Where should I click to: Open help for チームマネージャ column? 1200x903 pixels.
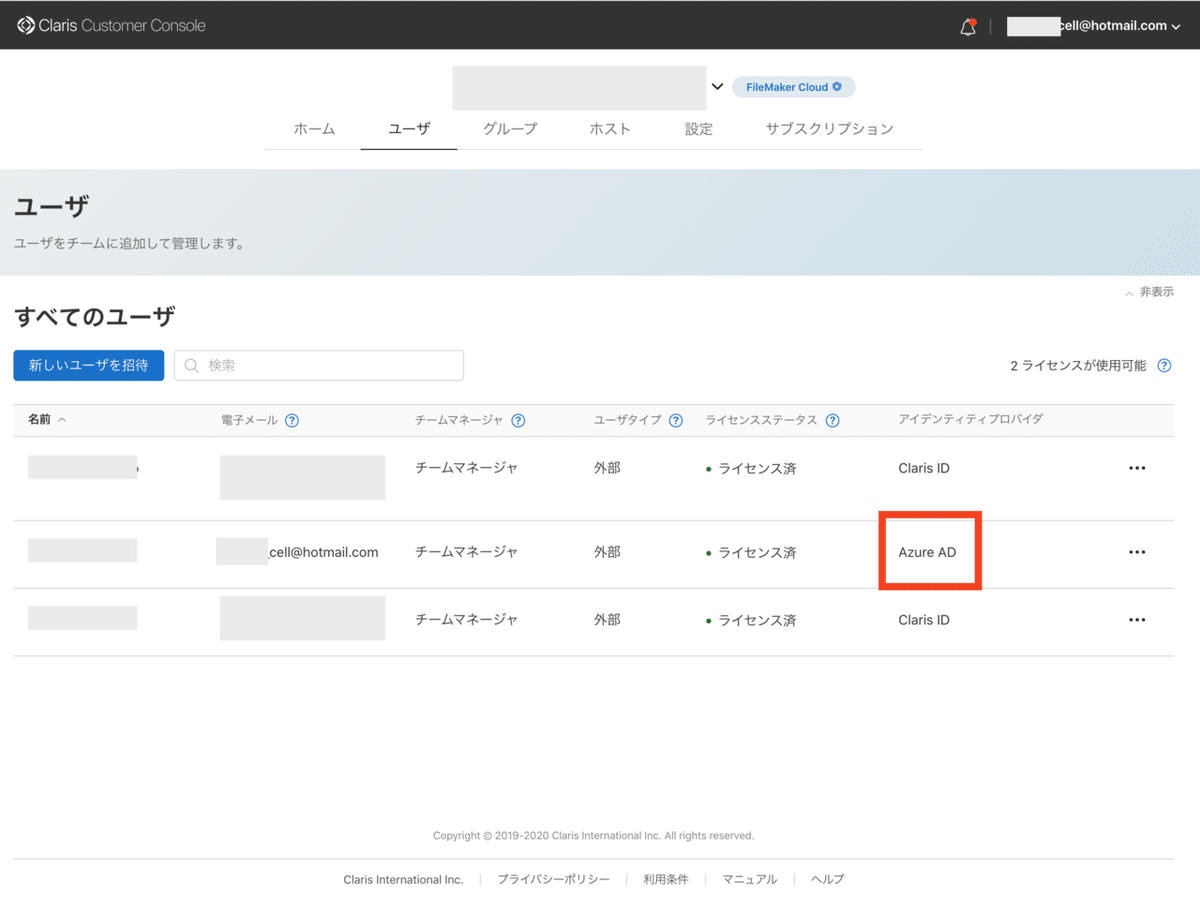[518, 420]
